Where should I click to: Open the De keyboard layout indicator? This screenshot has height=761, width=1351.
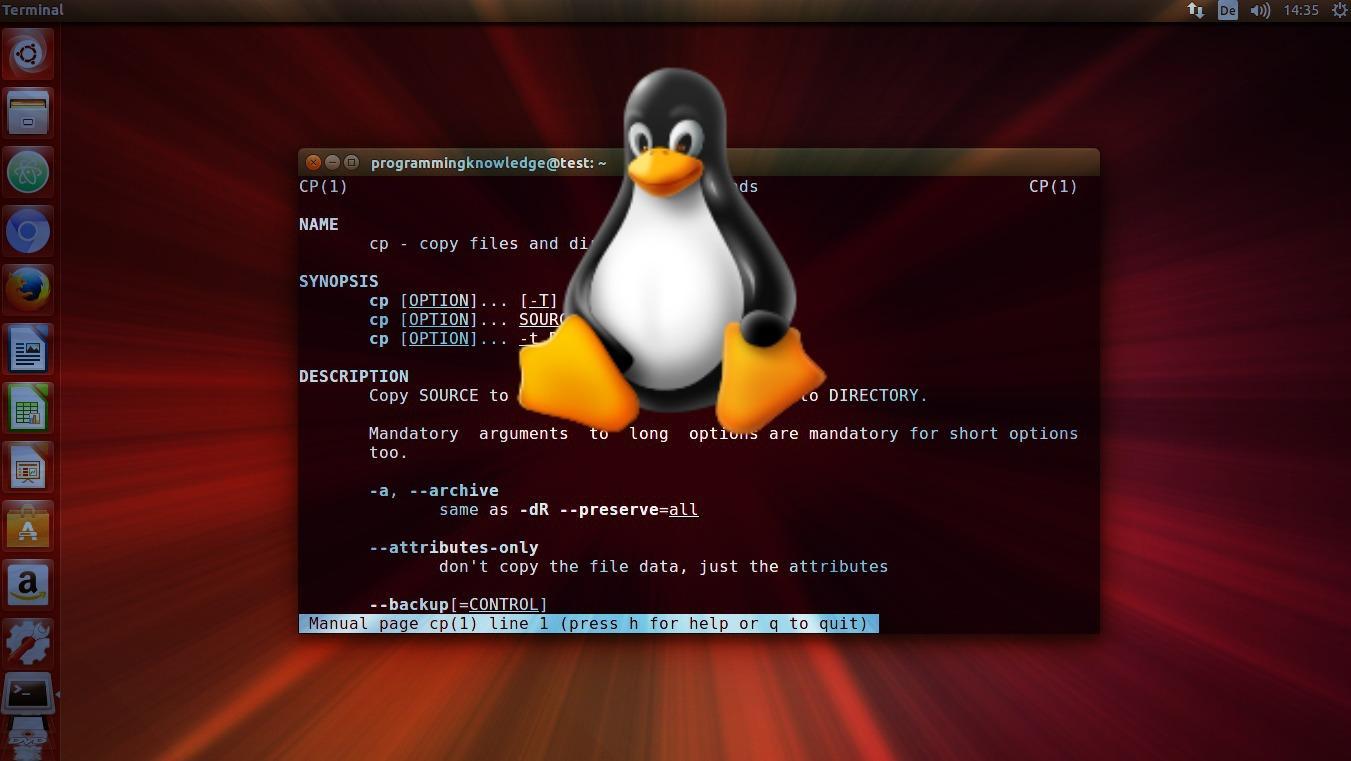[1227, 10]
